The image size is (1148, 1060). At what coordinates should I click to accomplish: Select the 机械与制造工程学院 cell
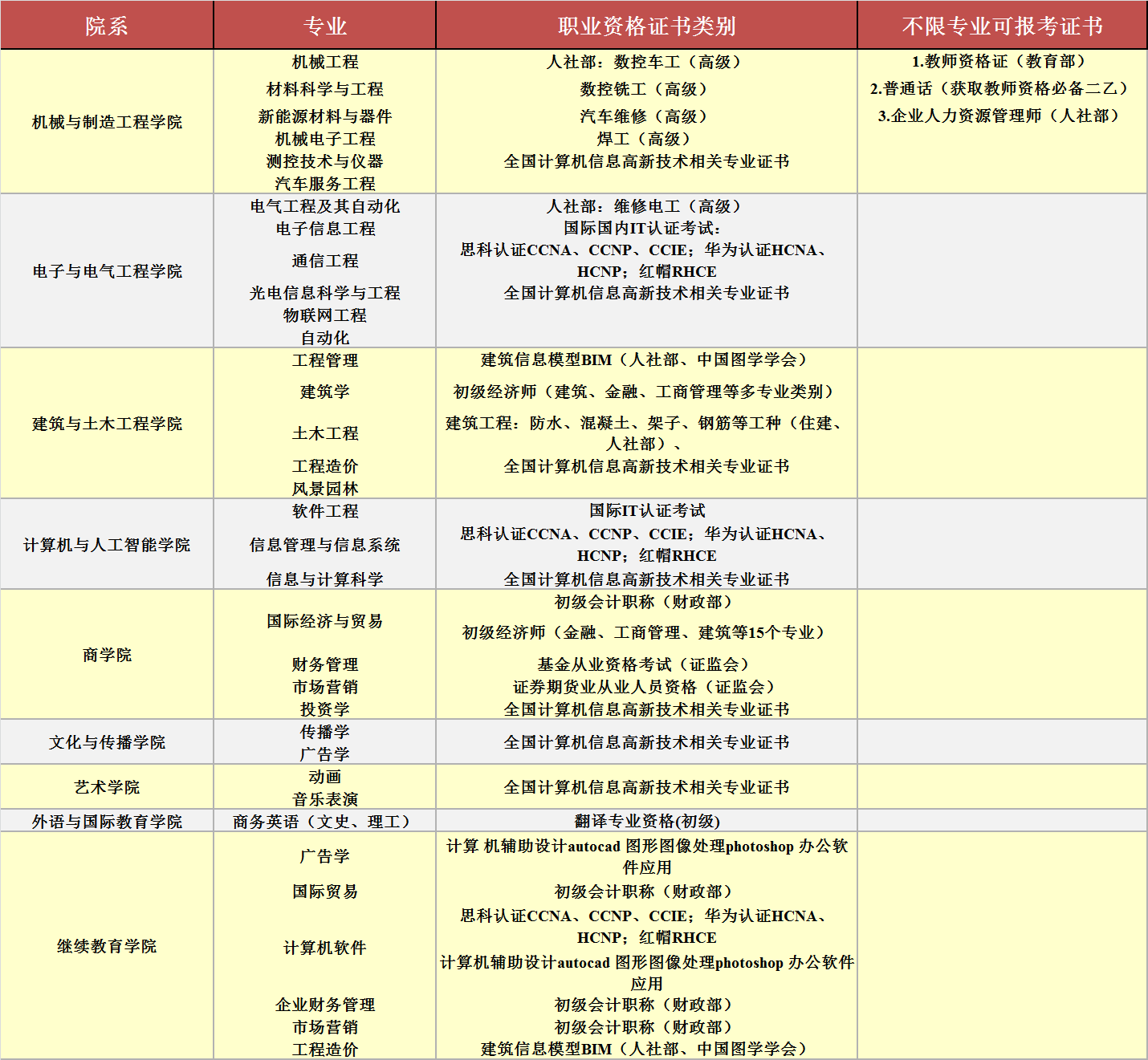coord(107,122)
